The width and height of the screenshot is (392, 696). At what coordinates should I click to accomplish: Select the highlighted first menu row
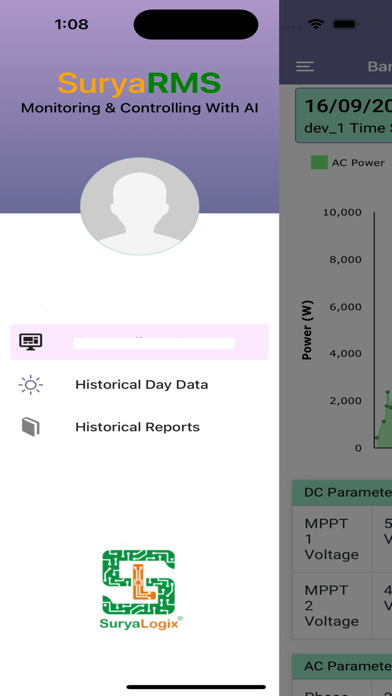(x=139, y=342)
